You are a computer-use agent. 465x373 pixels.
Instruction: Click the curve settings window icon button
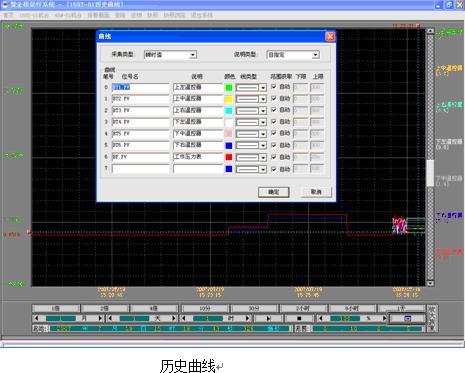point(407,318)
